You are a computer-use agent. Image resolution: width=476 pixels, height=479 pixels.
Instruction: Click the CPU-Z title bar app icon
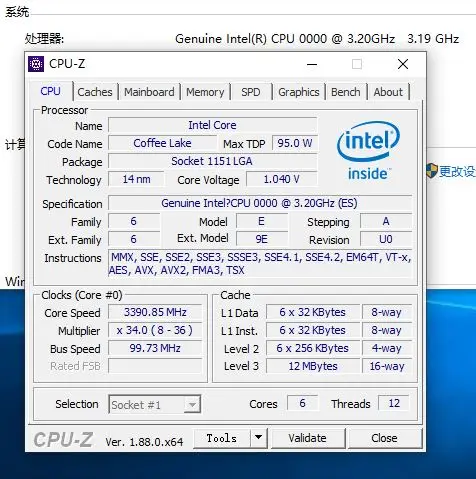pyautogui.click(x=36, y=64)
